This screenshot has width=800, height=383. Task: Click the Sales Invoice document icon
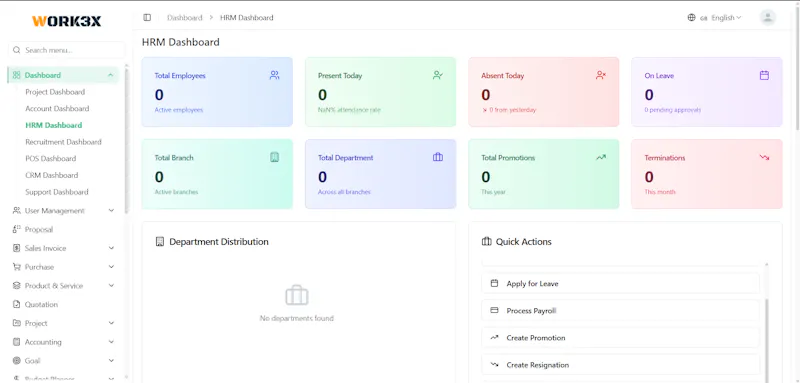pyautogui.click(x=17, y=248)
